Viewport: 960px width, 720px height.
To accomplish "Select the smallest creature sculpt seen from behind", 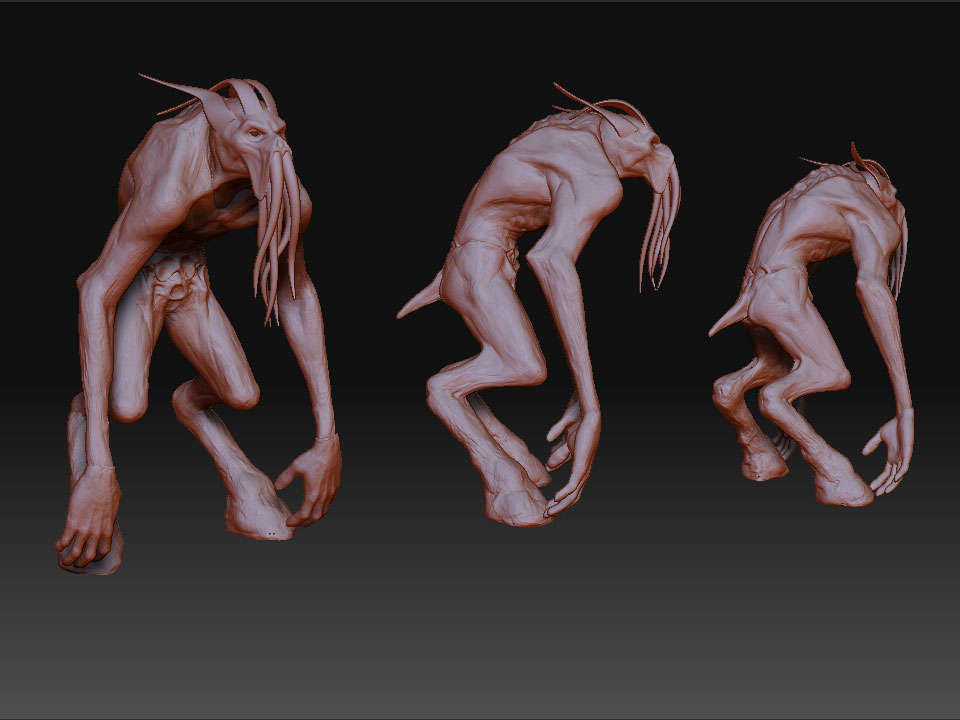I will [x=811, y=324].
